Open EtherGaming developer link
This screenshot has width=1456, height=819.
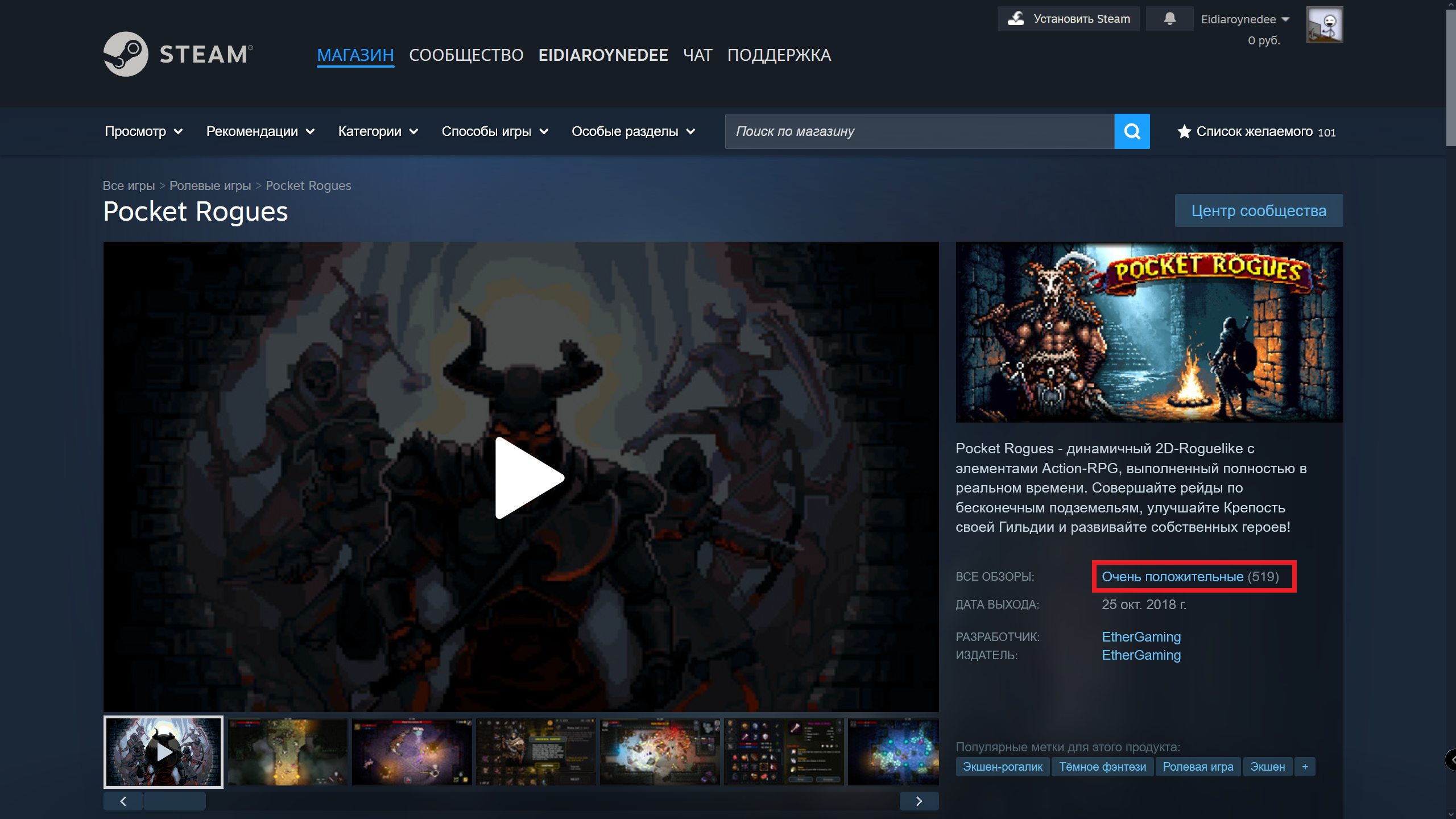click(1141, 637)
